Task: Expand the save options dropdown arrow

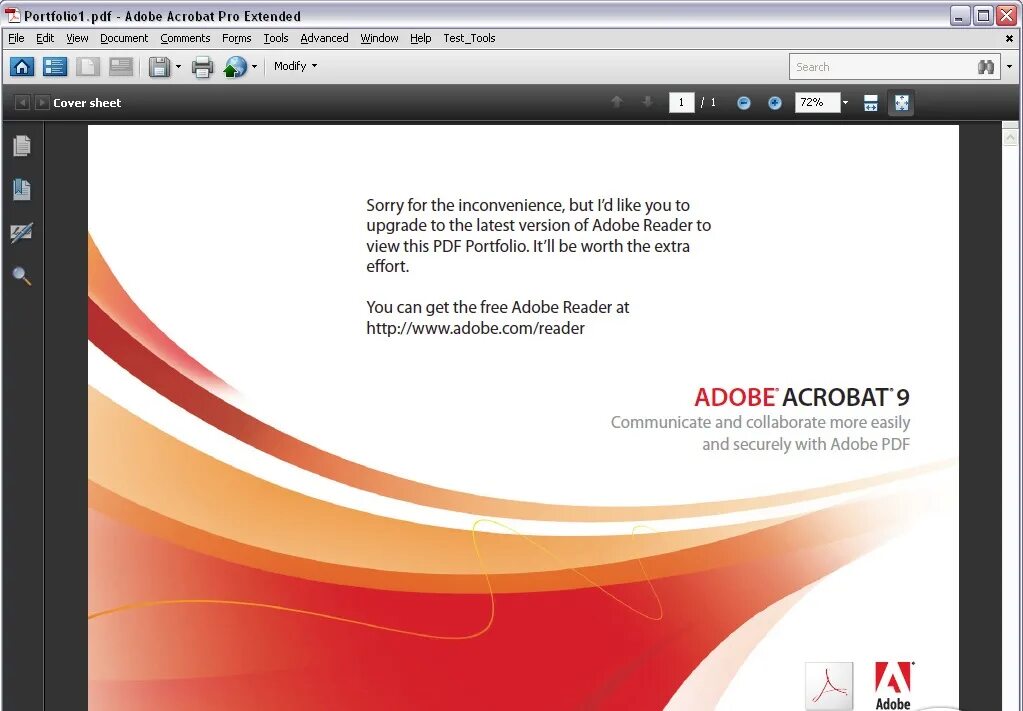Action: click(x=178, y=67)
